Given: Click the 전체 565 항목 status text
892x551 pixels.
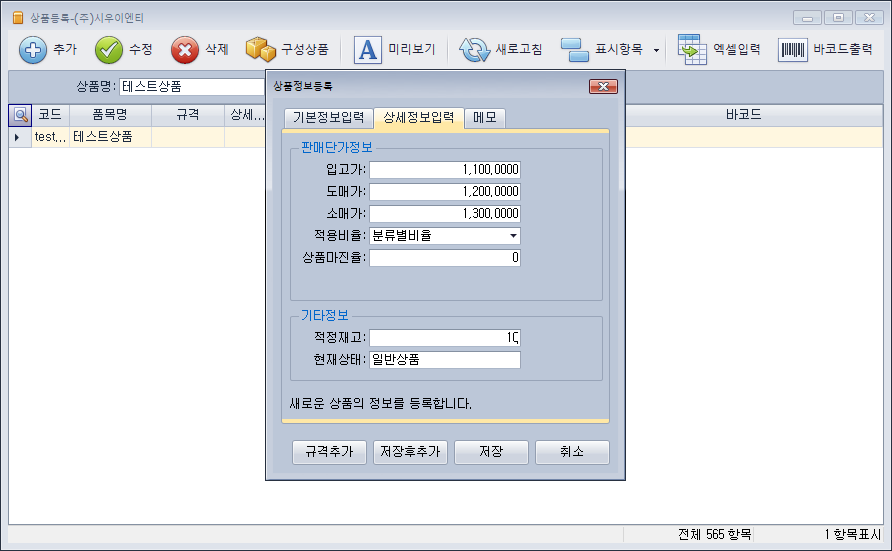Looking at the screenshot, I should [715, 535].
